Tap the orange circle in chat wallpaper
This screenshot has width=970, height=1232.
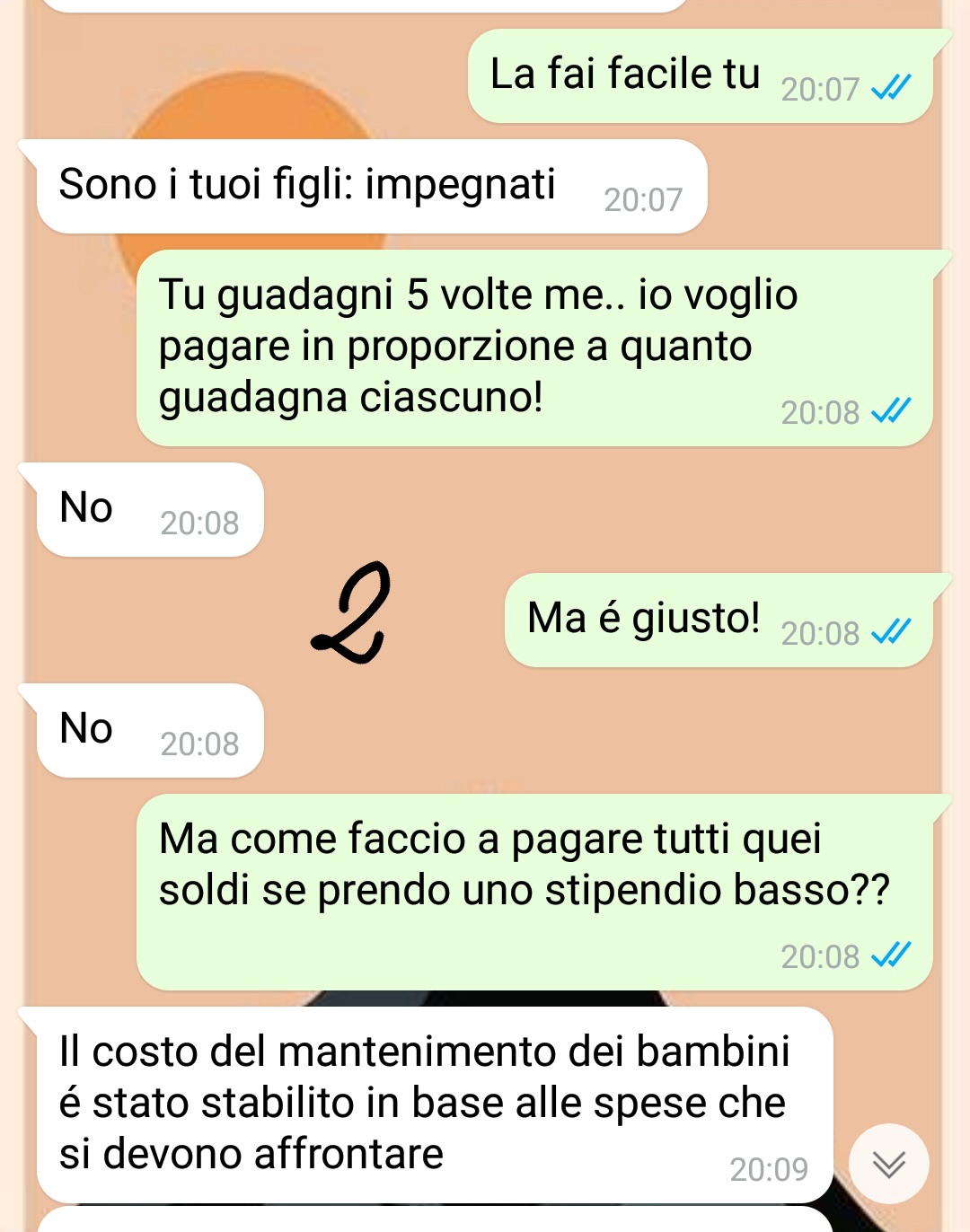[x=251, y=117]
